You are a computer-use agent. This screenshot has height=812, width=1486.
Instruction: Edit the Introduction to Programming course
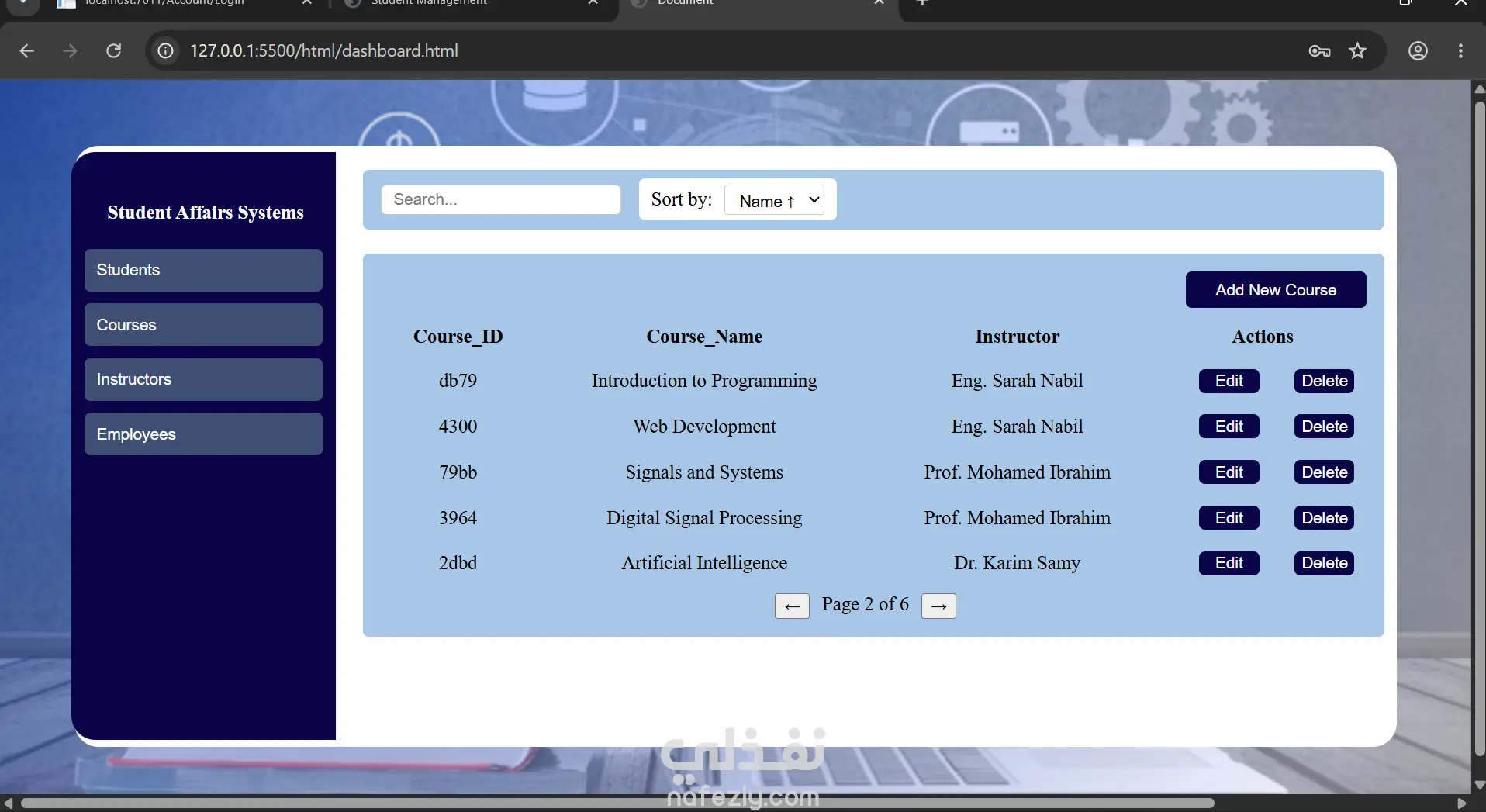point(1229,381)
